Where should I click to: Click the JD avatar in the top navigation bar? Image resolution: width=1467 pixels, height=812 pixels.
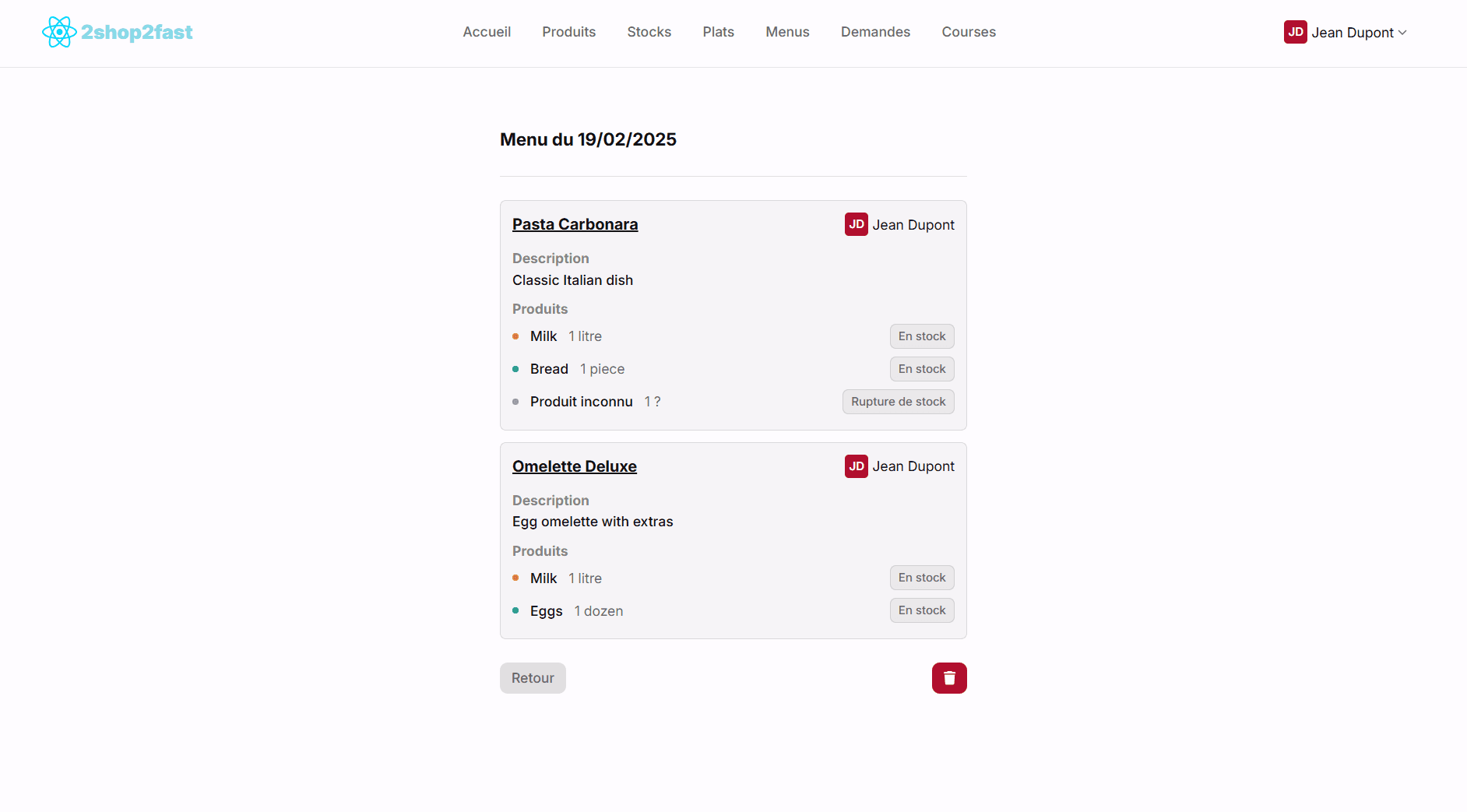click(1295, 32)
